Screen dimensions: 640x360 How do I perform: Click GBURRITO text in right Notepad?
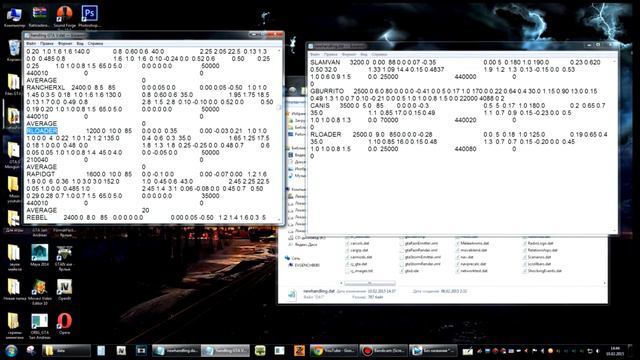pos(327,91)
